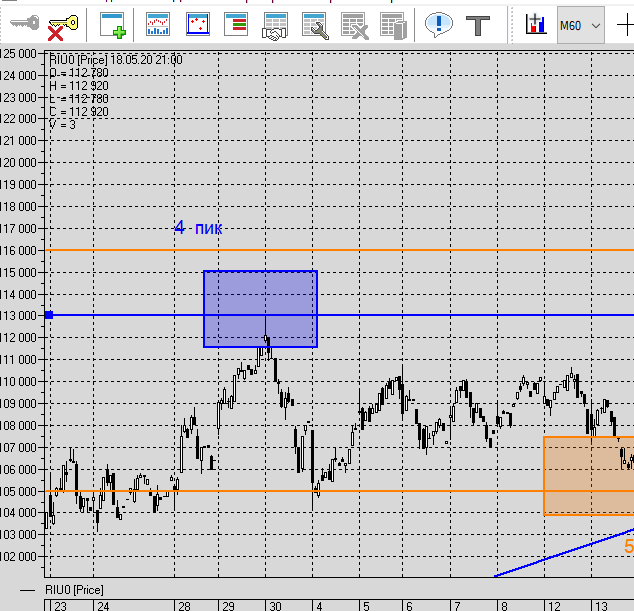Click date label '24' on time axis

coord(103,606)
